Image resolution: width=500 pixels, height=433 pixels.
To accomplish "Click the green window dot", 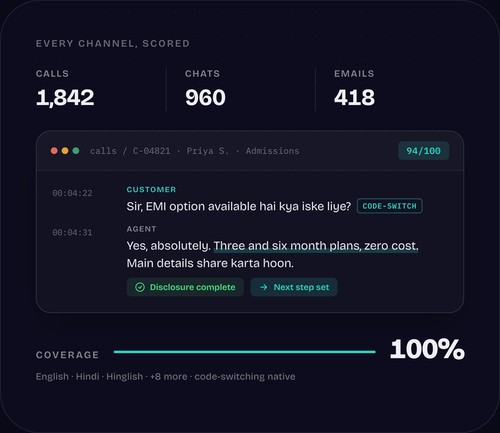I will tap(76, 151).
